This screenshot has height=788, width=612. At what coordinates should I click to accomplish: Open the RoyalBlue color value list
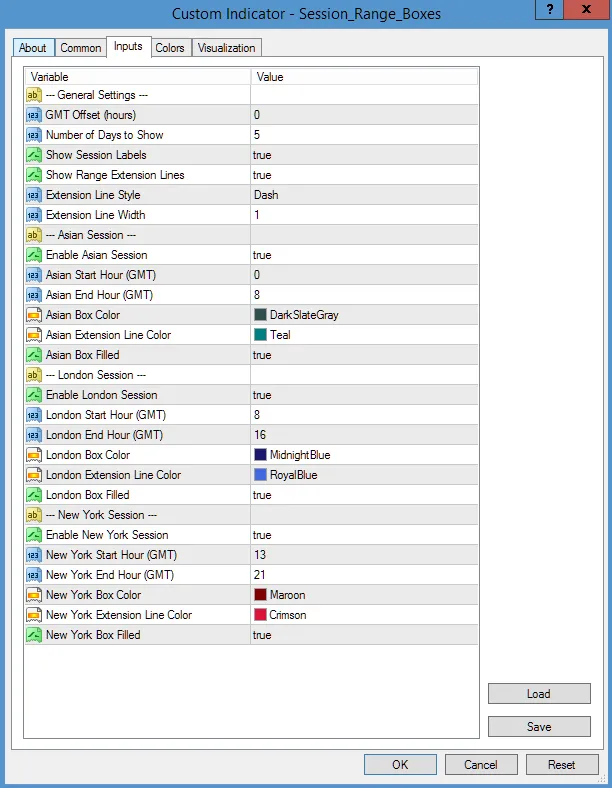(x=364, y=475)
